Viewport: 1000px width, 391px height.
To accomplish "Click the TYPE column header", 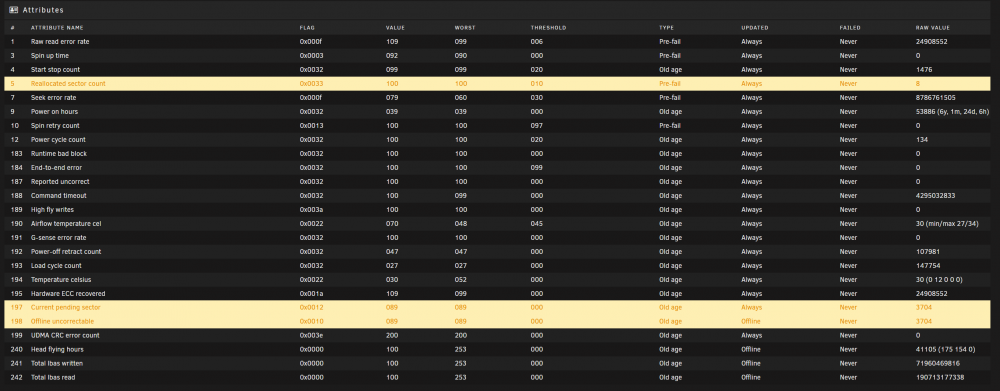I will (x=666, y=28).
